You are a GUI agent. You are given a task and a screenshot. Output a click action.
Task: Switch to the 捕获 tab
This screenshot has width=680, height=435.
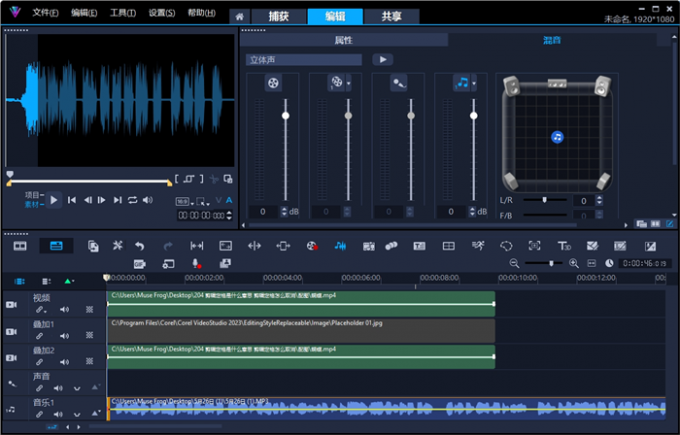[x=278, y=16]
